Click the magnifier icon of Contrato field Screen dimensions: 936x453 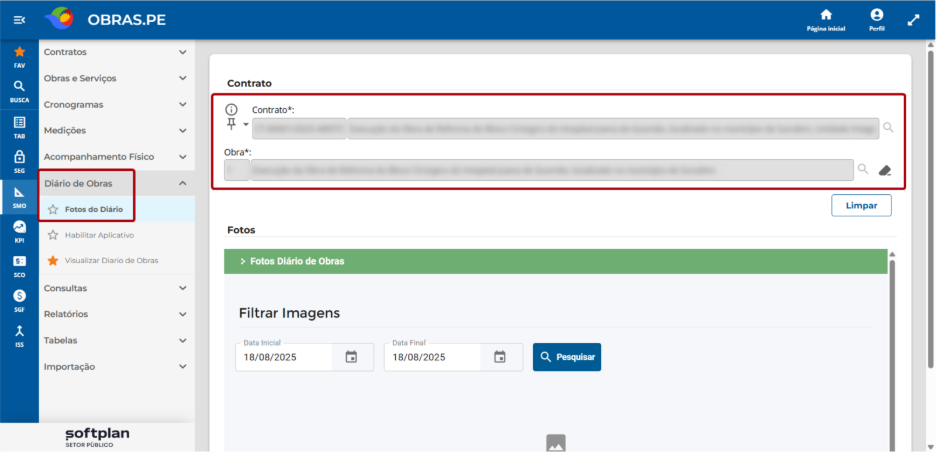(x=888, y=127)
